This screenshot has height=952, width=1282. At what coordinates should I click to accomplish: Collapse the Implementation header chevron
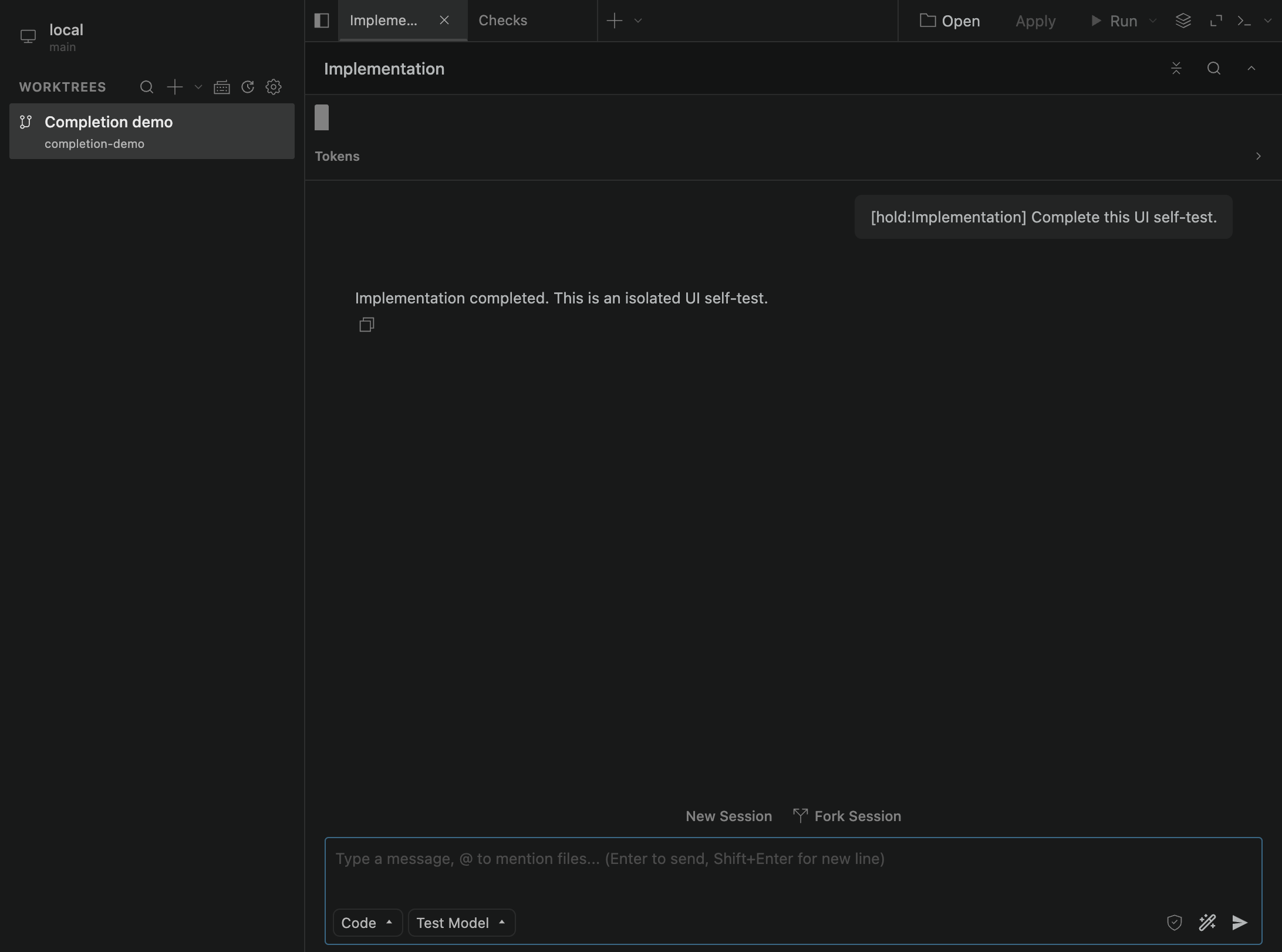tap(1251, 69)
